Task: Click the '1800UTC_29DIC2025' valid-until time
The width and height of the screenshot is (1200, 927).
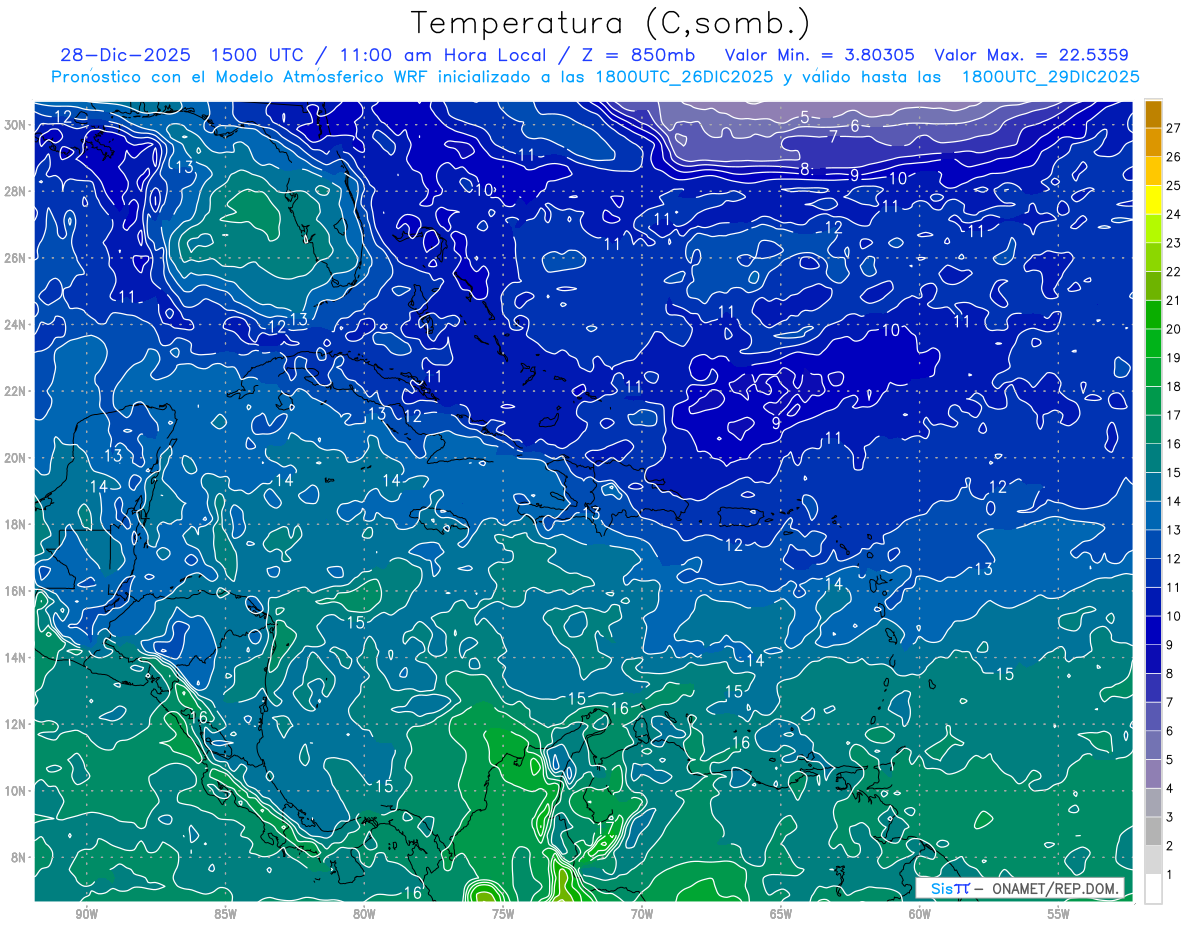Action: click(x=1050, y=77)
